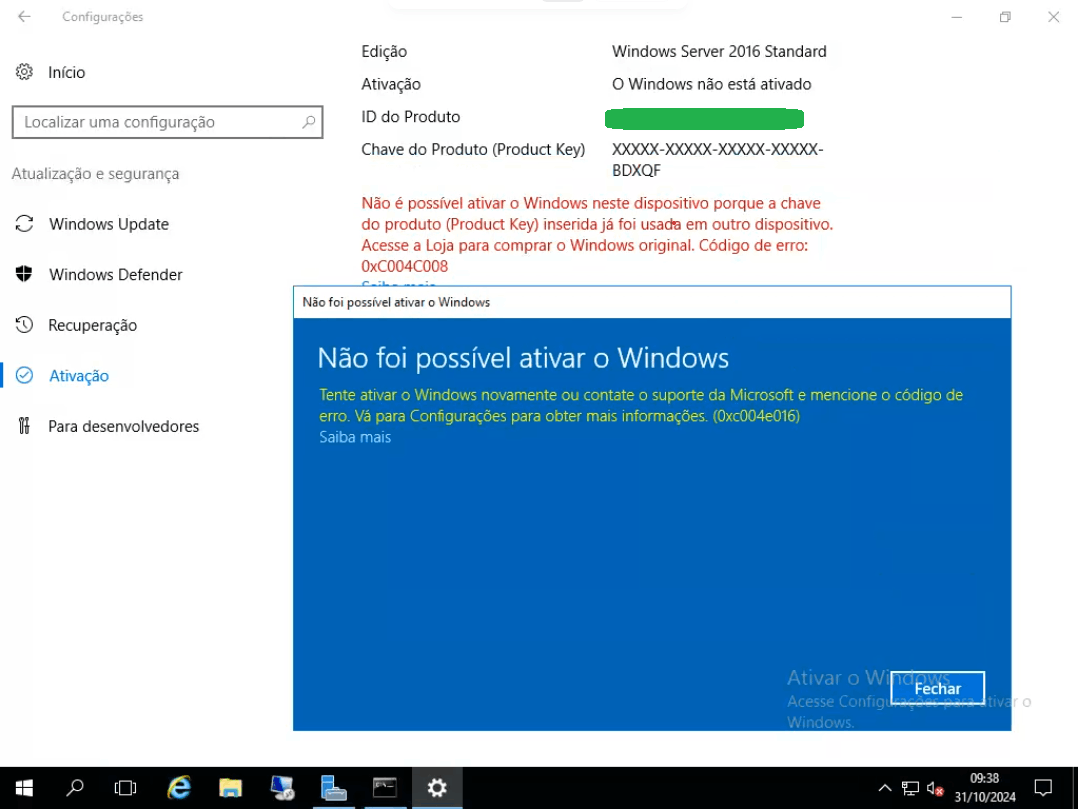Open File Explorer from taskbar

tap(230, 788)
